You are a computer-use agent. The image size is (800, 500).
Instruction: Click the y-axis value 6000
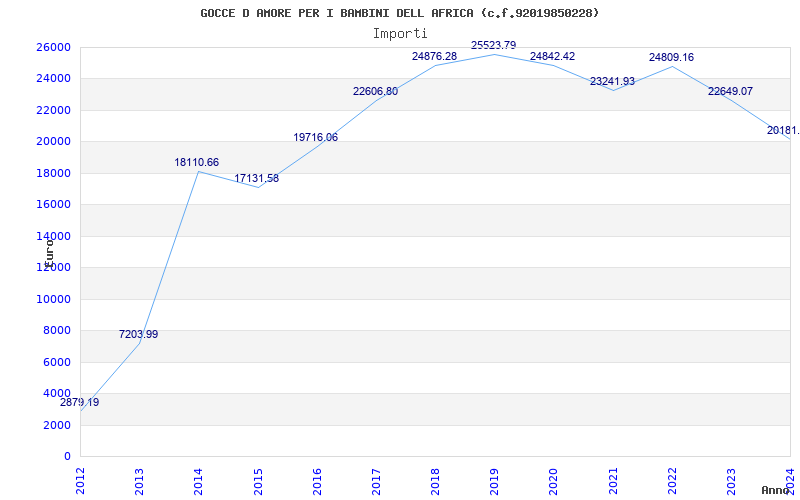pos(57,362)
